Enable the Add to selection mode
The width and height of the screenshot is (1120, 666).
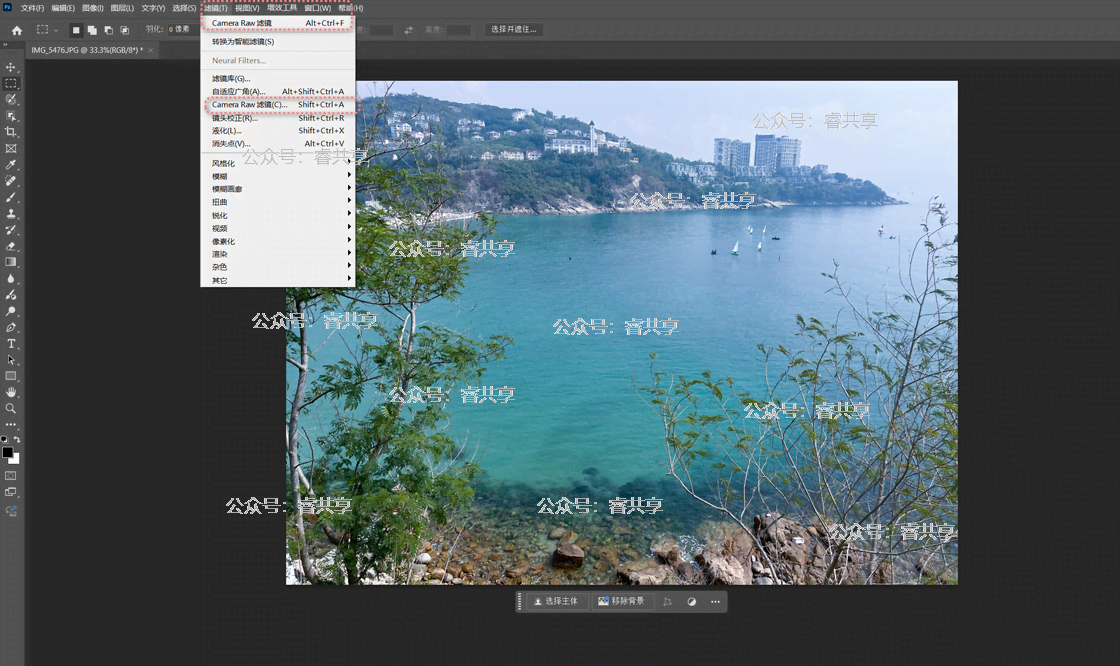click(x=92, y=30)
